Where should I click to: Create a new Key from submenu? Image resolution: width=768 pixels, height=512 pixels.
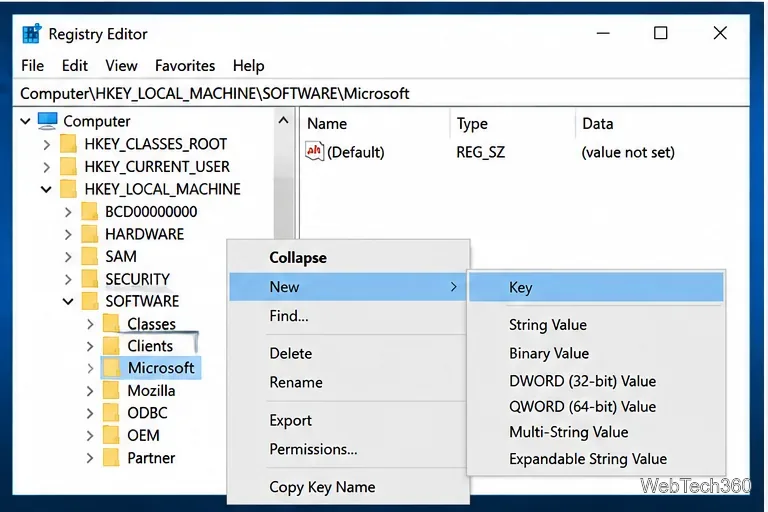point(596,287)
